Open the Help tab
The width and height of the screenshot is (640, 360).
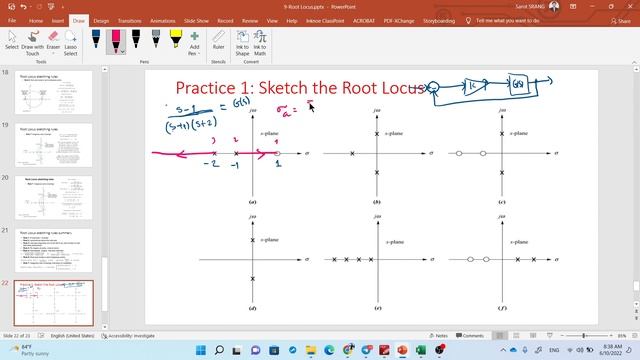[291, 21]
